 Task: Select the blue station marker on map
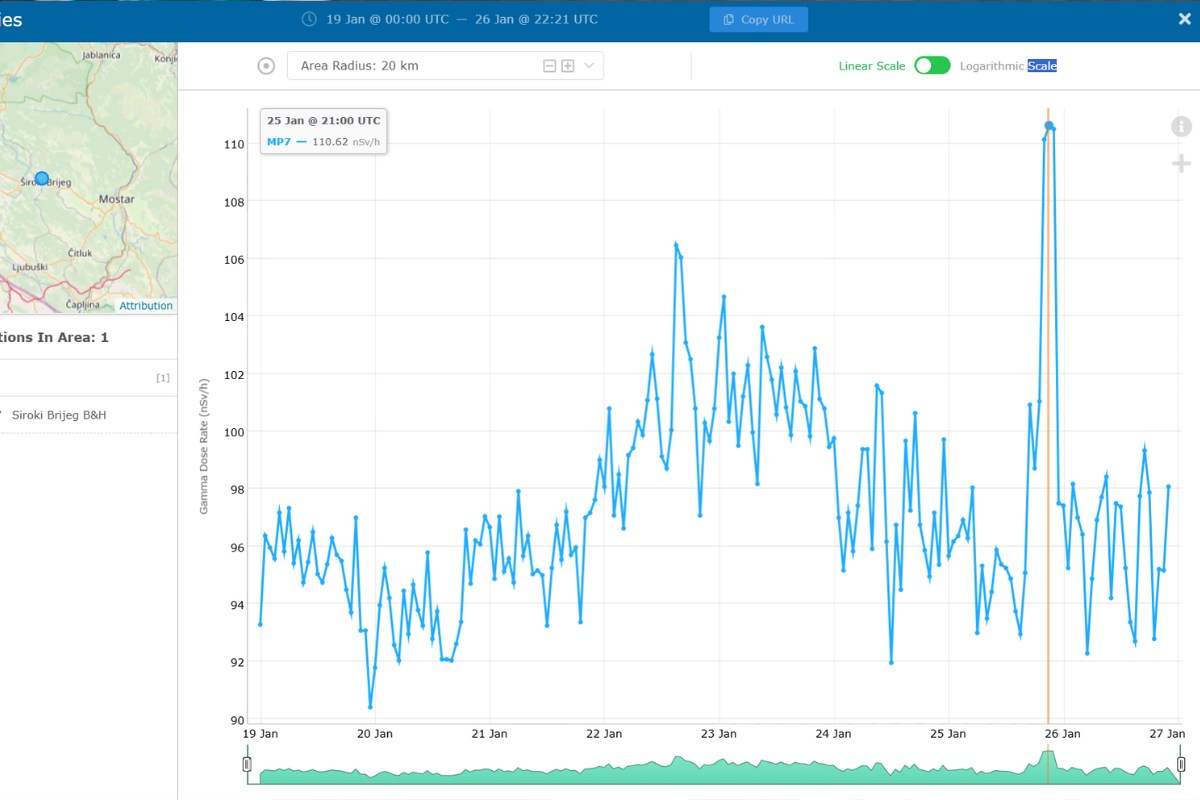click(x=42, y=178)
